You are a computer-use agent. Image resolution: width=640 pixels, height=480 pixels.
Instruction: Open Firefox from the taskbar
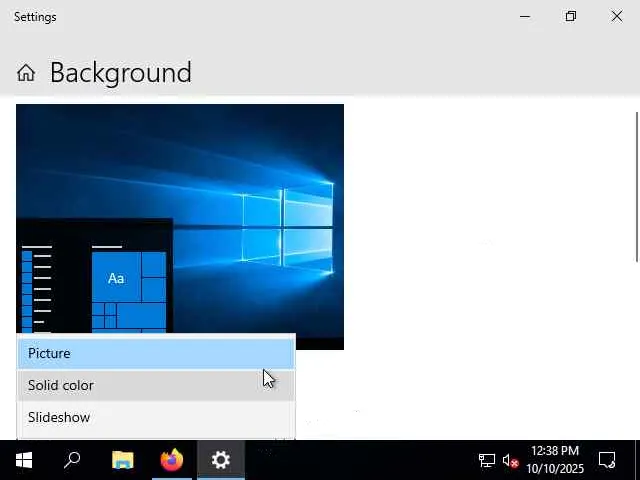(172, 460)
